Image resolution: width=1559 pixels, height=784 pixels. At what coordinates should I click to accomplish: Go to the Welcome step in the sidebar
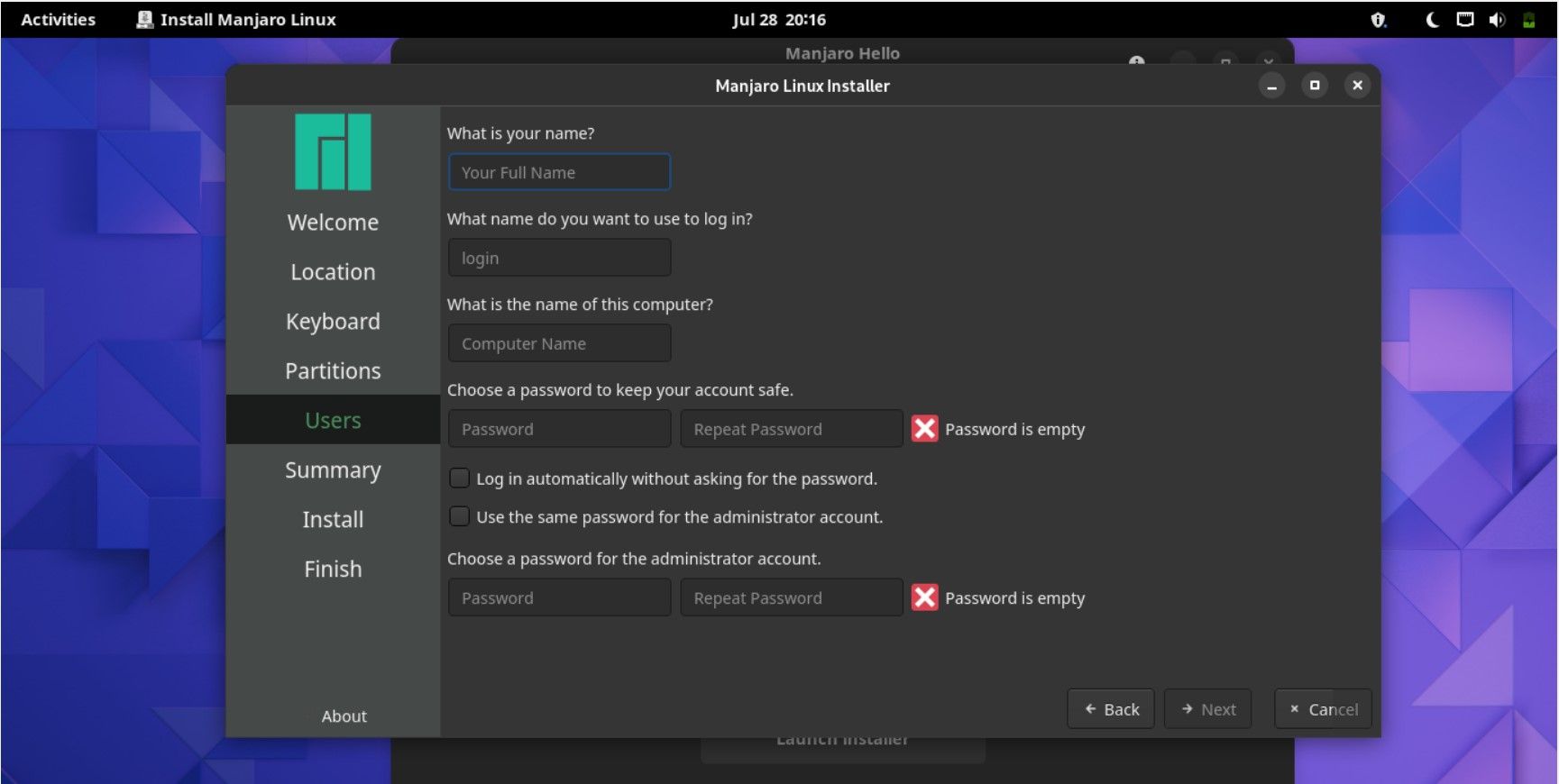coord(333,223)
